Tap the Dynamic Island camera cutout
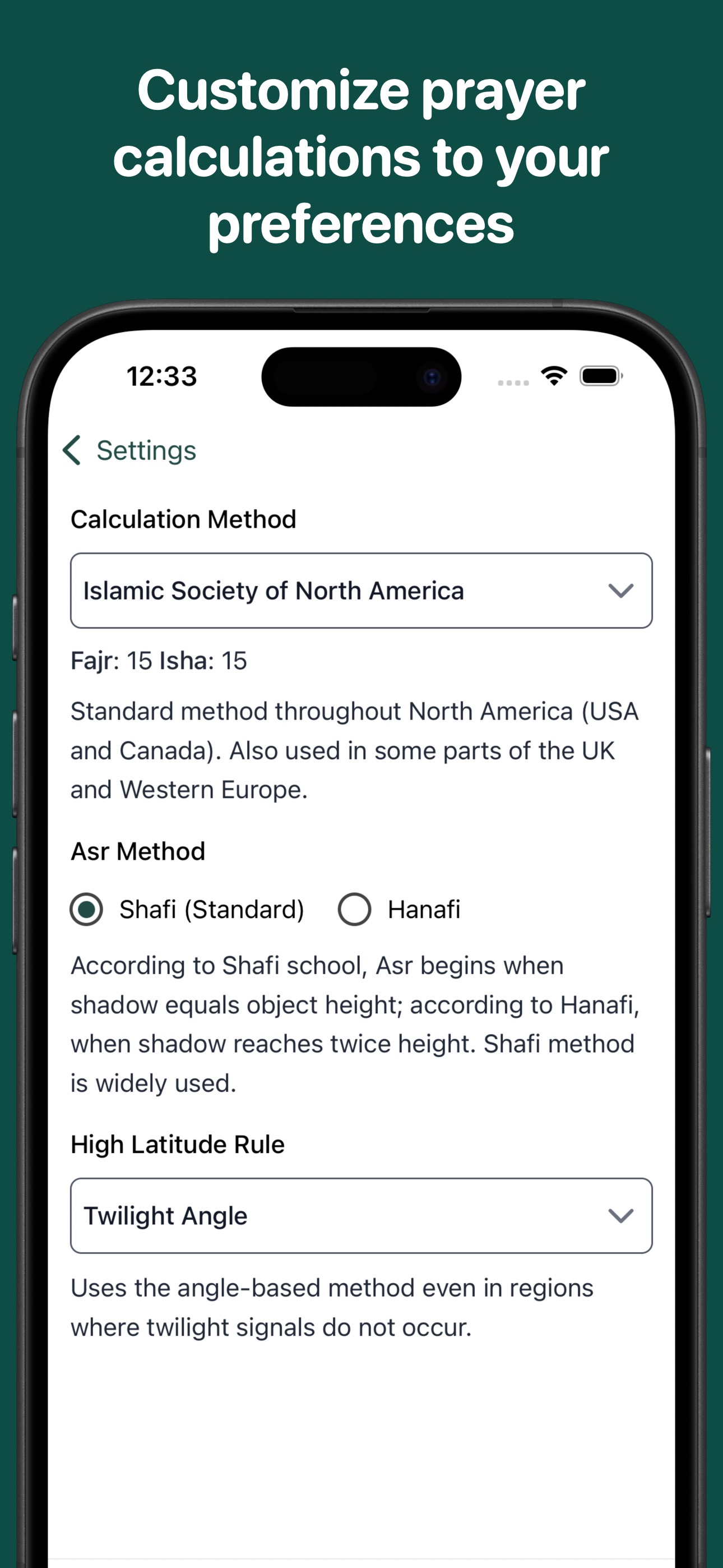The image size is (723, 1568). pyautogui.click(x=361, y=377)
